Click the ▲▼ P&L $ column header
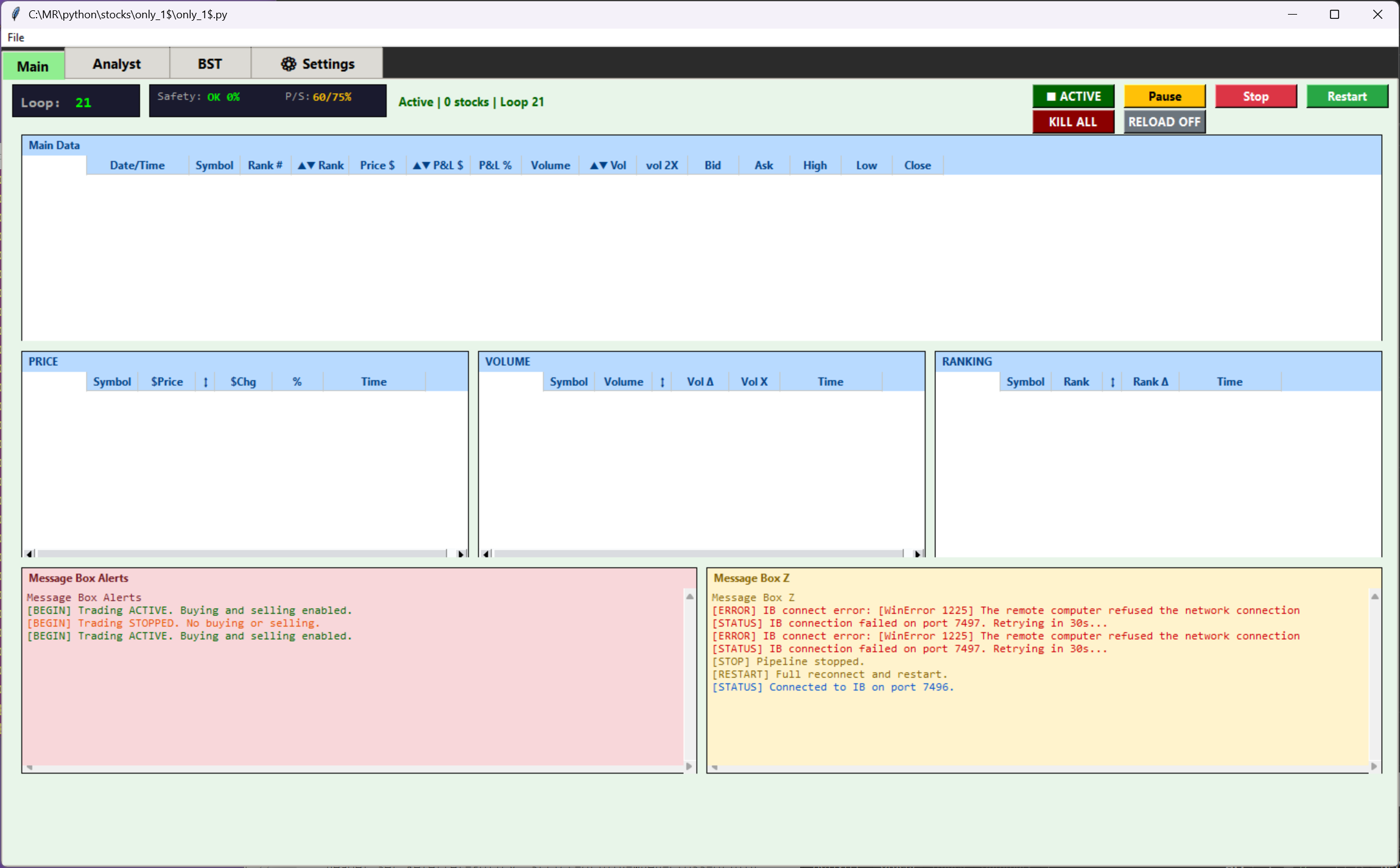 [438, 166]
